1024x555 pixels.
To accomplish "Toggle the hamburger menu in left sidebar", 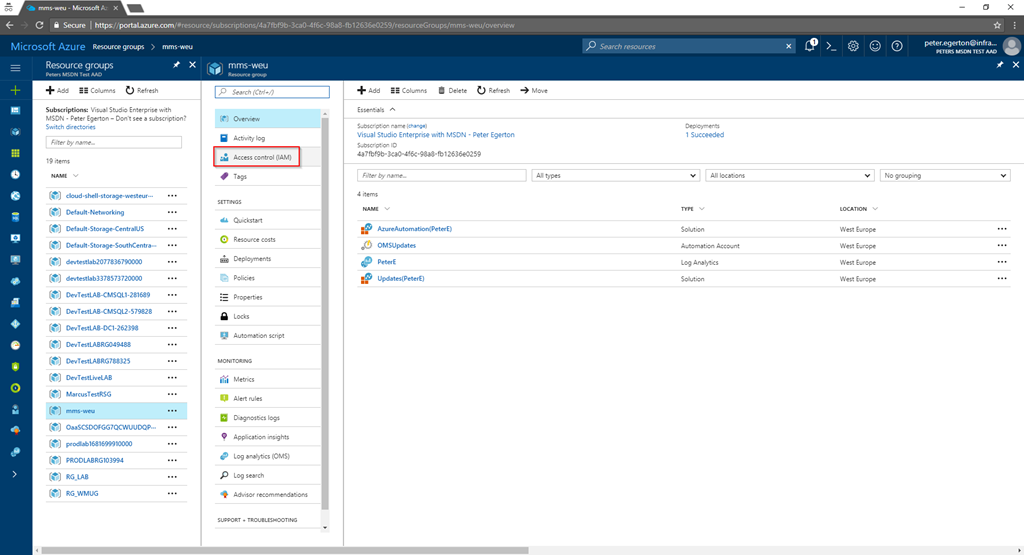I will 15,68.
